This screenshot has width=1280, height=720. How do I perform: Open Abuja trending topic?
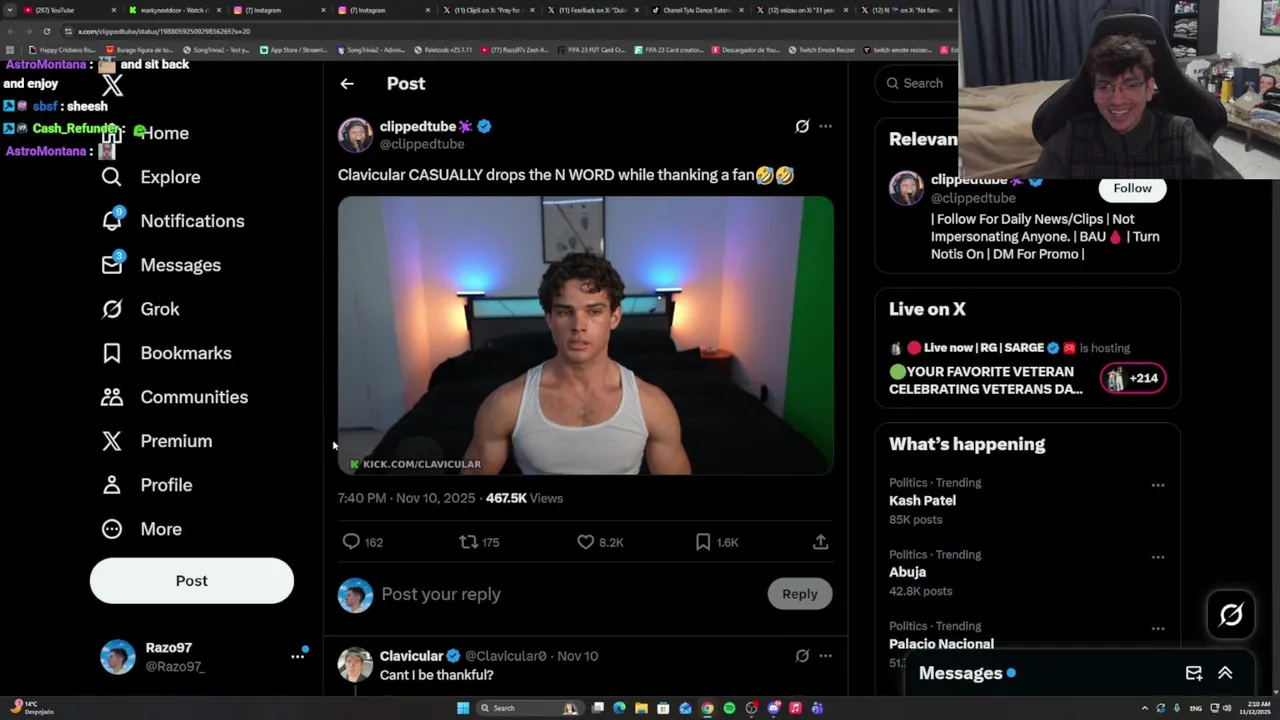907,572
